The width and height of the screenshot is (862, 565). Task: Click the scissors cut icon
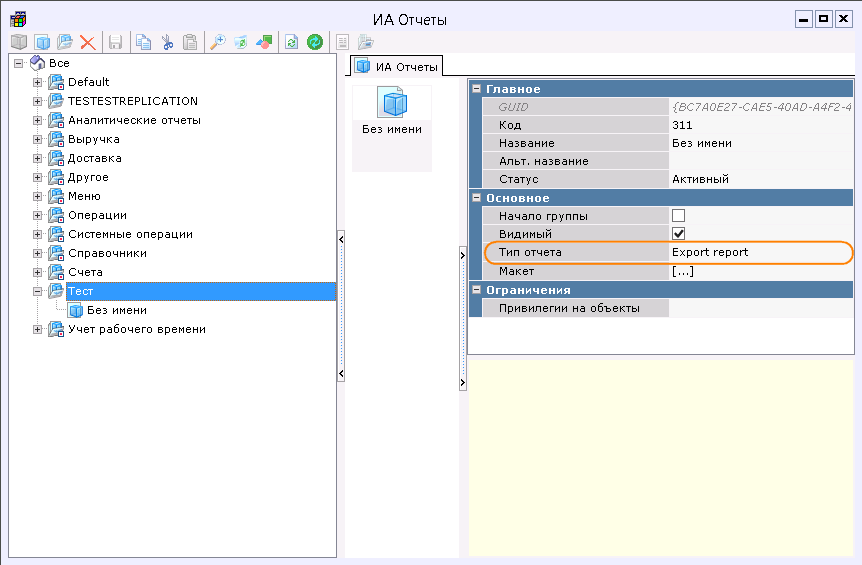pyautogui.click(x=167, y=42)
